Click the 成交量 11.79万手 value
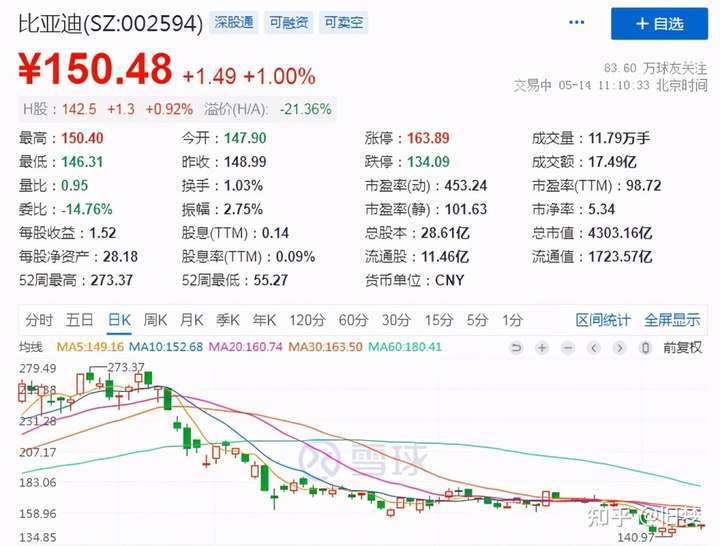The width and height of the screenshot is (720, 546). click(619, 138)
